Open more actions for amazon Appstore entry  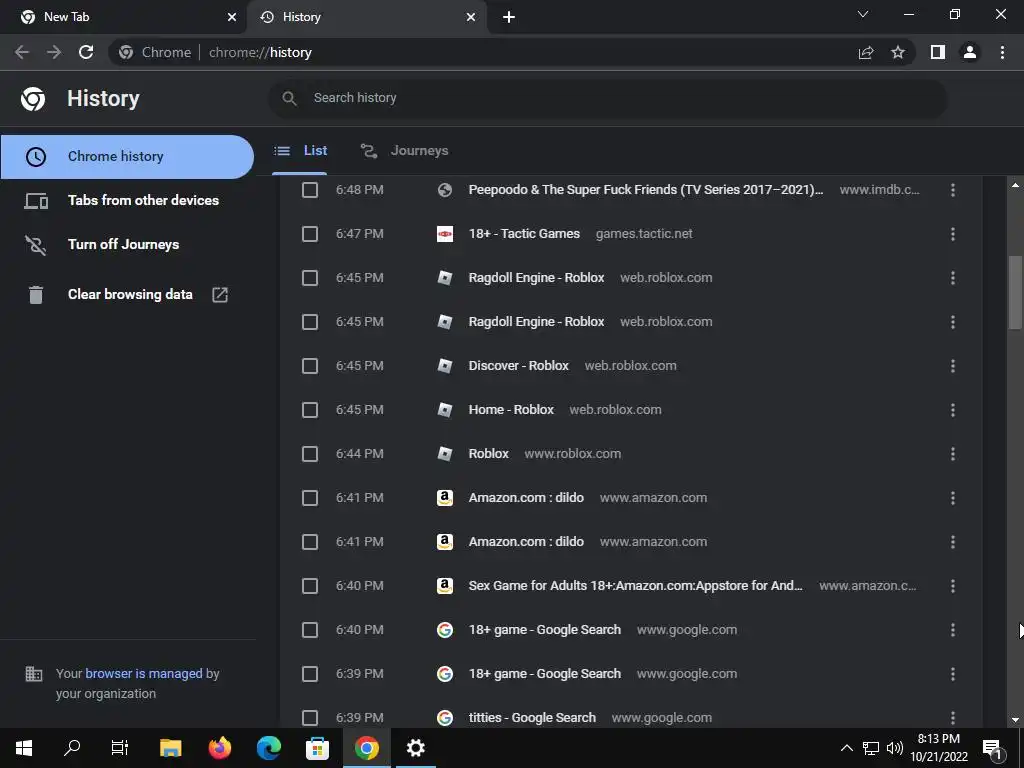[x=953, y=586]
